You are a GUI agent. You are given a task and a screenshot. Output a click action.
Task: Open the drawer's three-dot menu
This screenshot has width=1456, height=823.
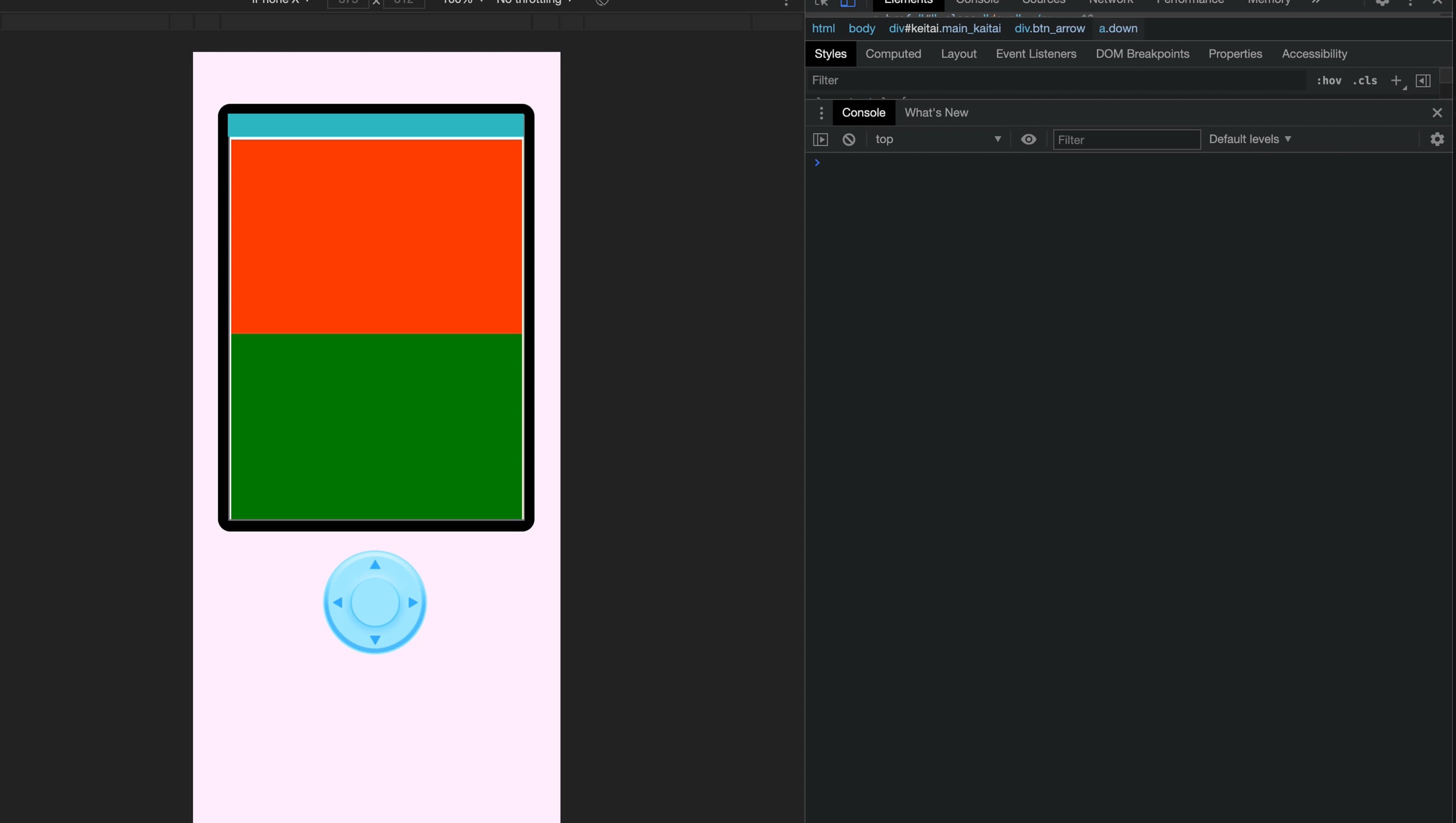click(821, 113)
